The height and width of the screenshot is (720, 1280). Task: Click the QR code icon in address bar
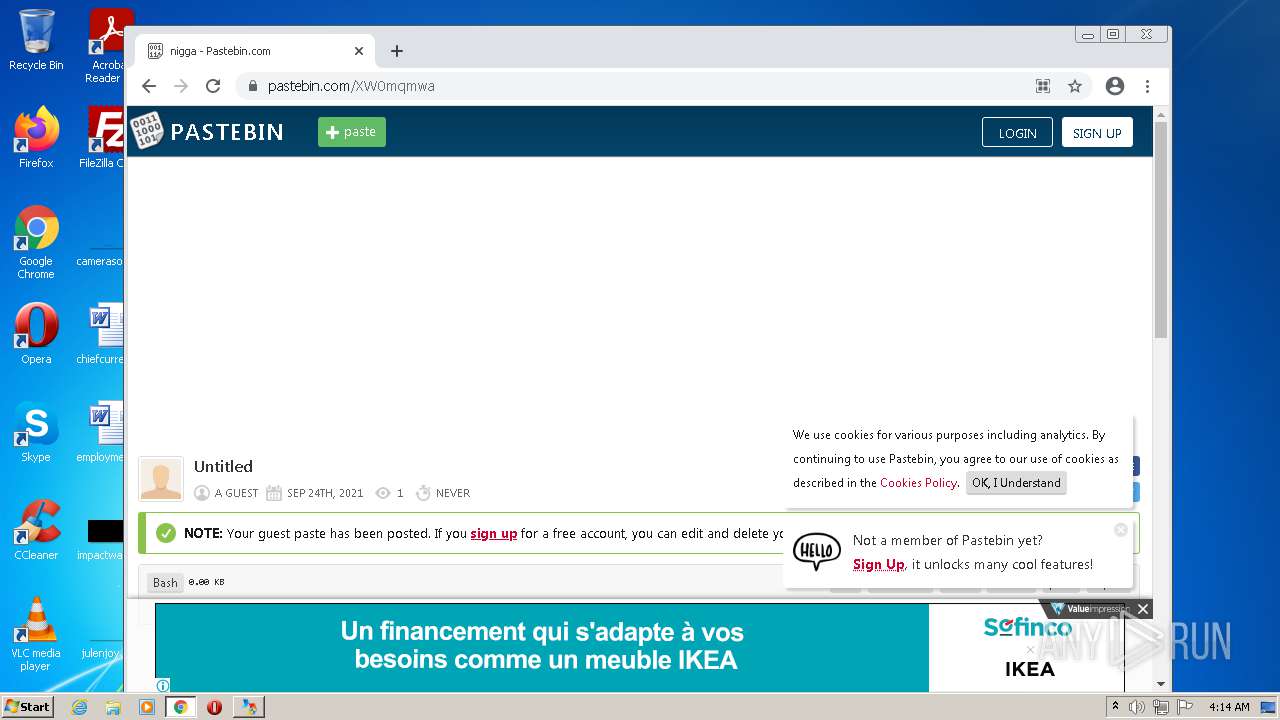point(1043,86)
